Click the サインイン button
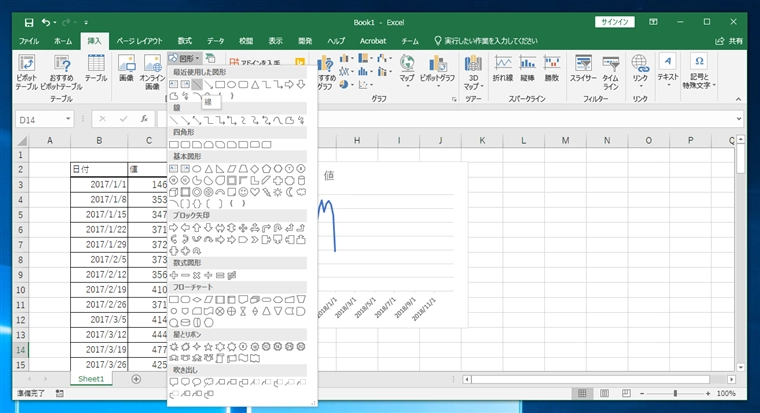 click(615, 21)
